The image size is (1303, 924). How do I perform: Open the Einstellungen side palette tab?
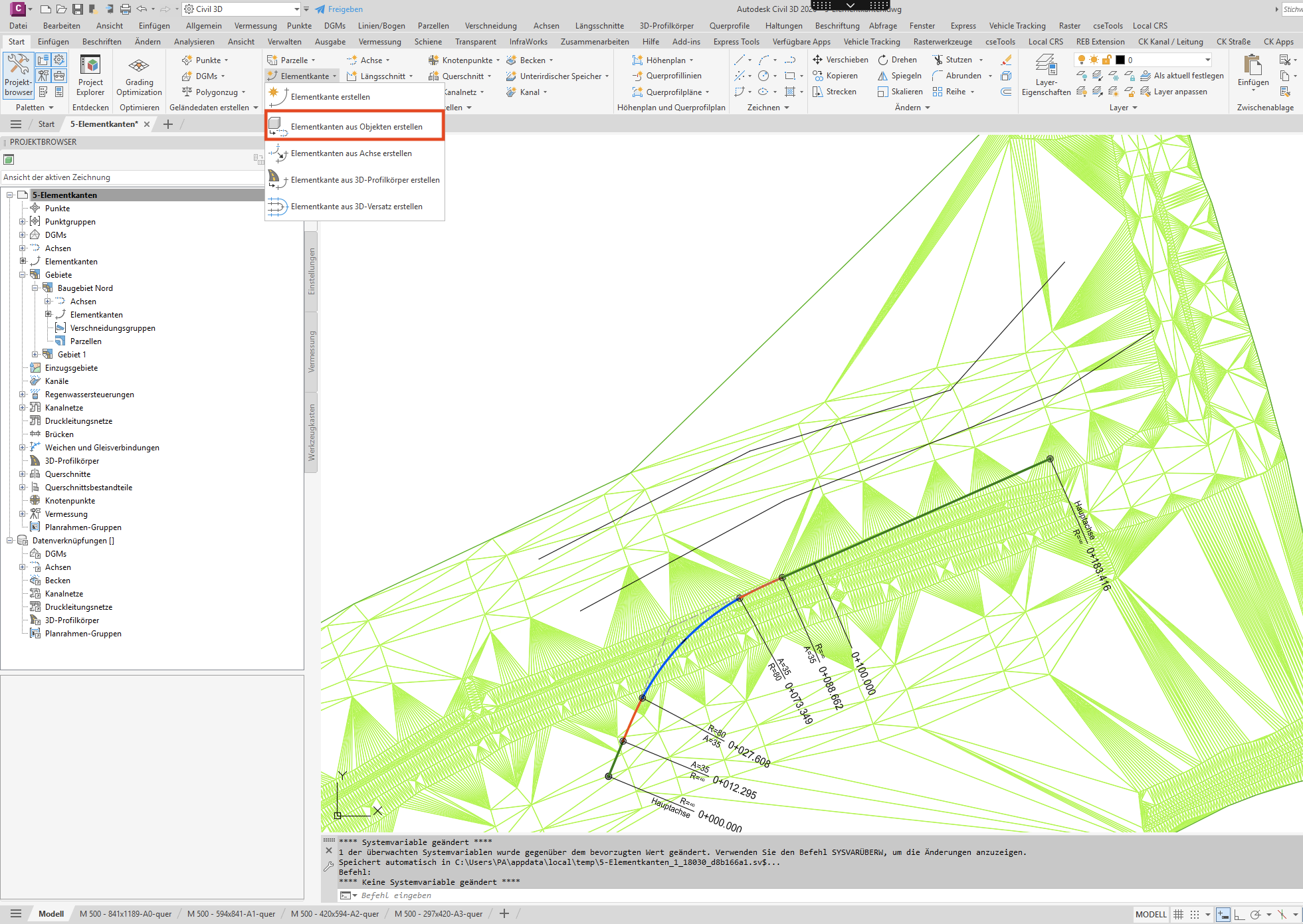[x=312, y=271]
